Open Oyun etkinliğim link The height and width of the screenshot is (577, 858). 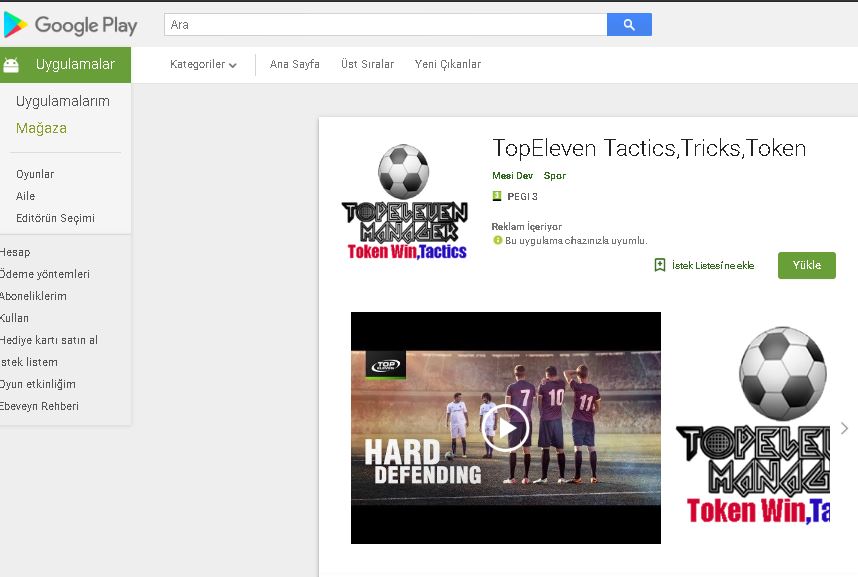(x=38, y=384)
